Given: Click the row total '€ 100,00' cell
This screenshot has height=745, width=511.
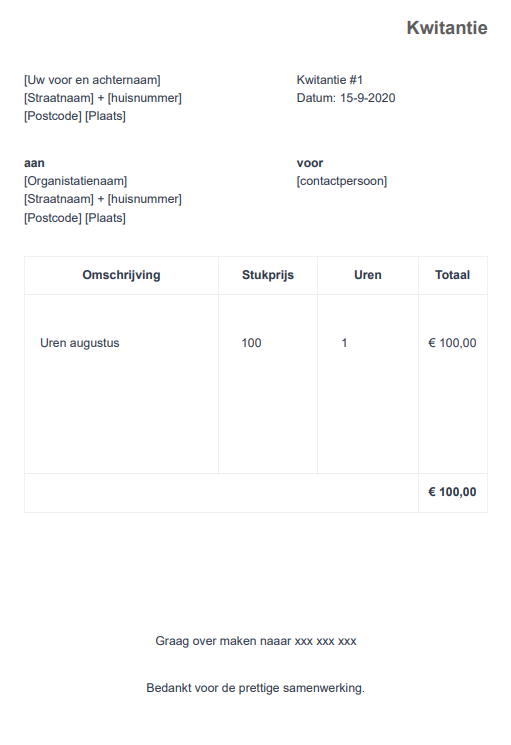Looking at the screenshot, I should (x=452, y=343).
